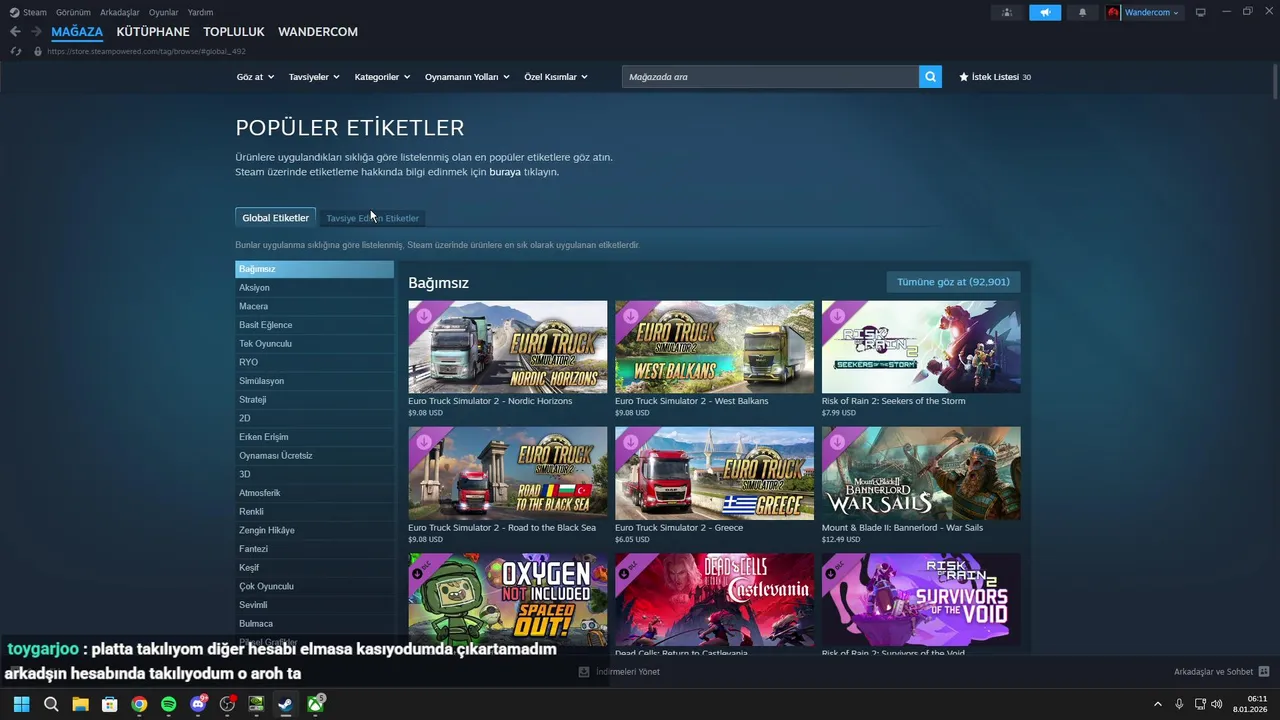Click into the Mağazada ara search field
Viewport: 1280px width, 720px height.
(x=770, y=77)
